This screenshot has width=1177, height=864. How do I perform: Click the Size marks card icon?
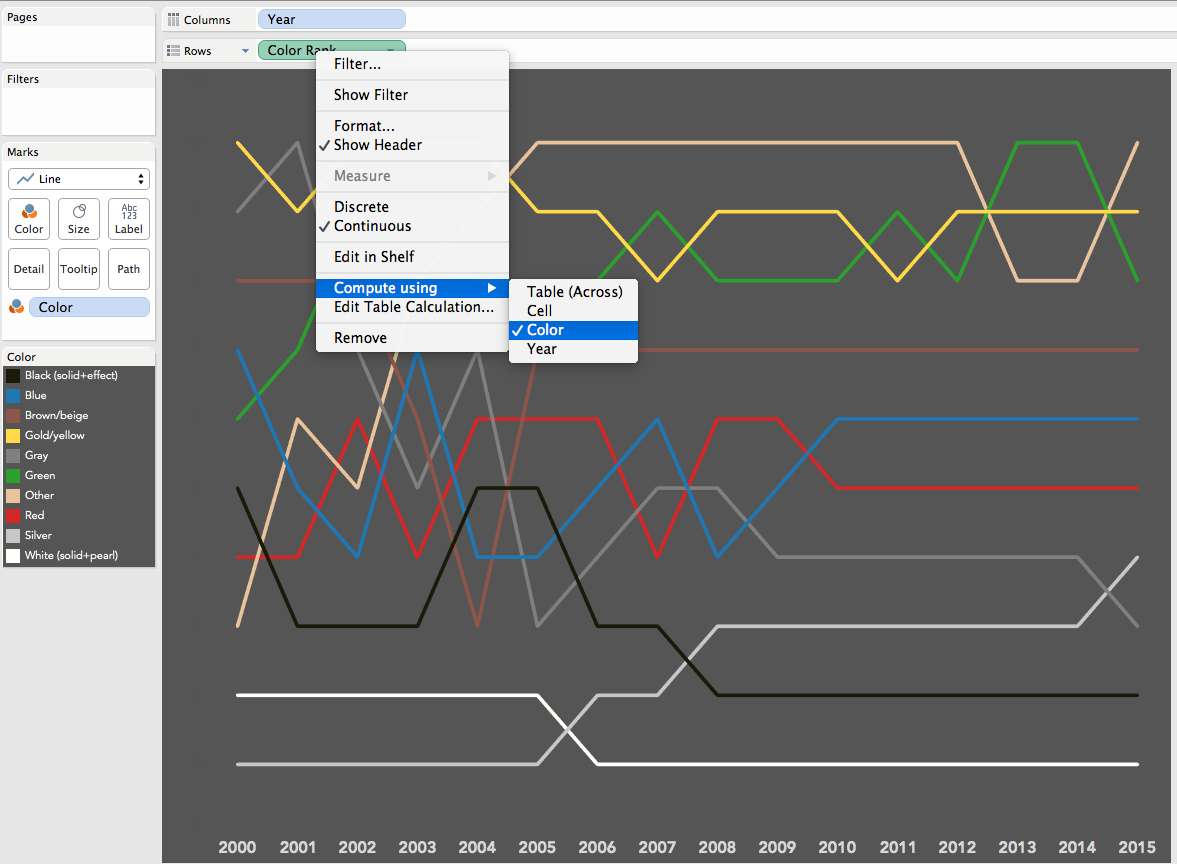[x=79, y=212]
